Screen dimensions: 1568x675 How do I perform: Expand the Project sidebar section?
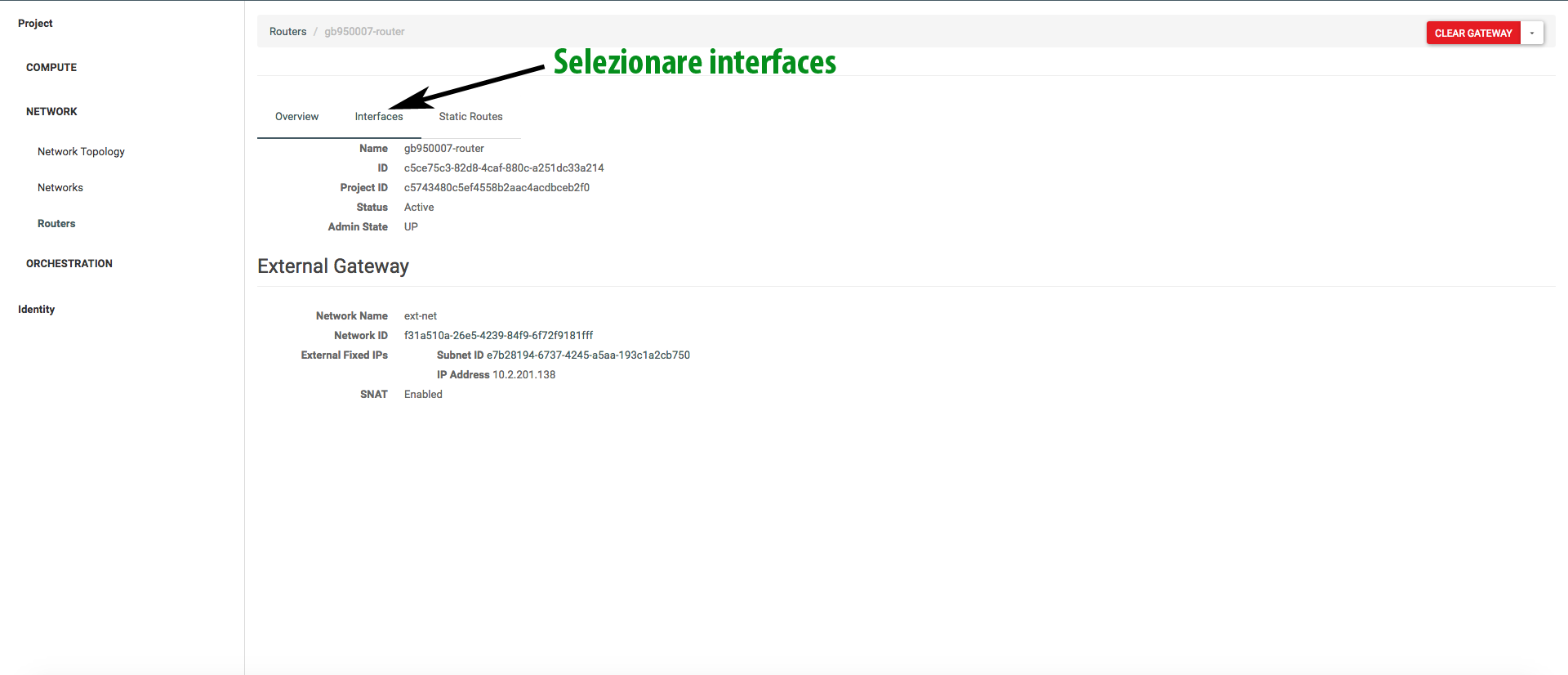tap(35, 24)
